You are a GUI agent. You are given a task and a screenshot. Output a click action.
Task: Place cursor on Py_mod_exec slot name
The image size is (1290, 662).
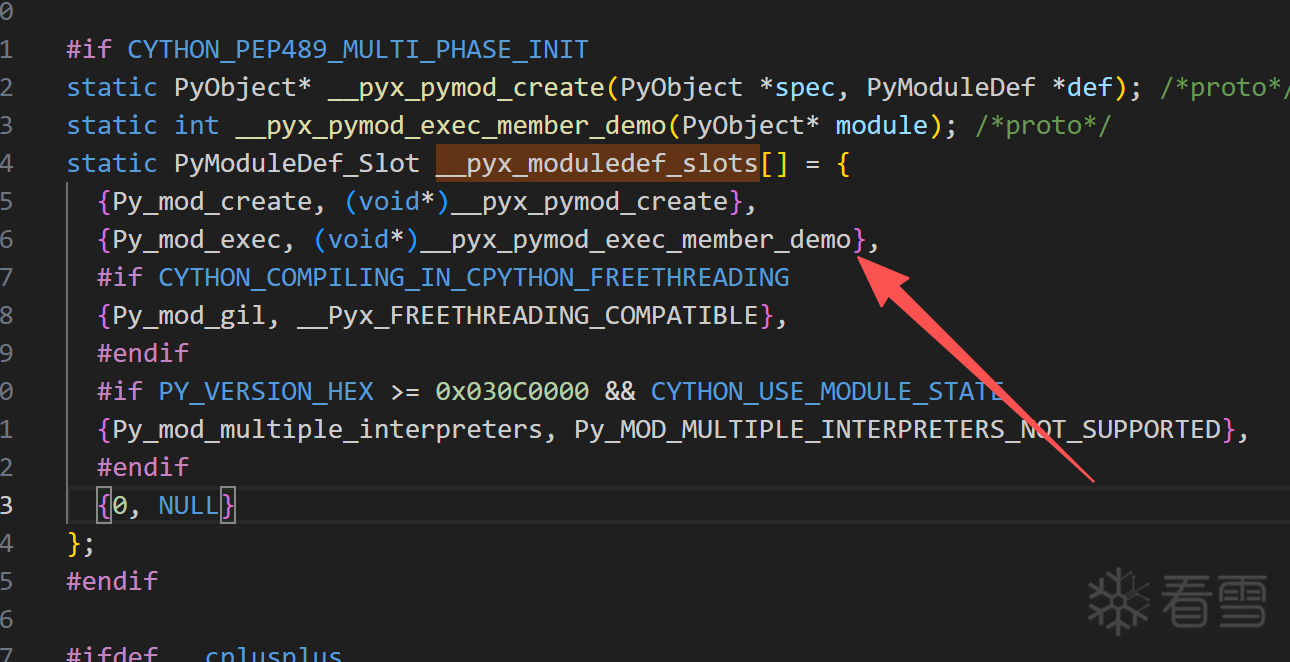[x=196, y=239]
